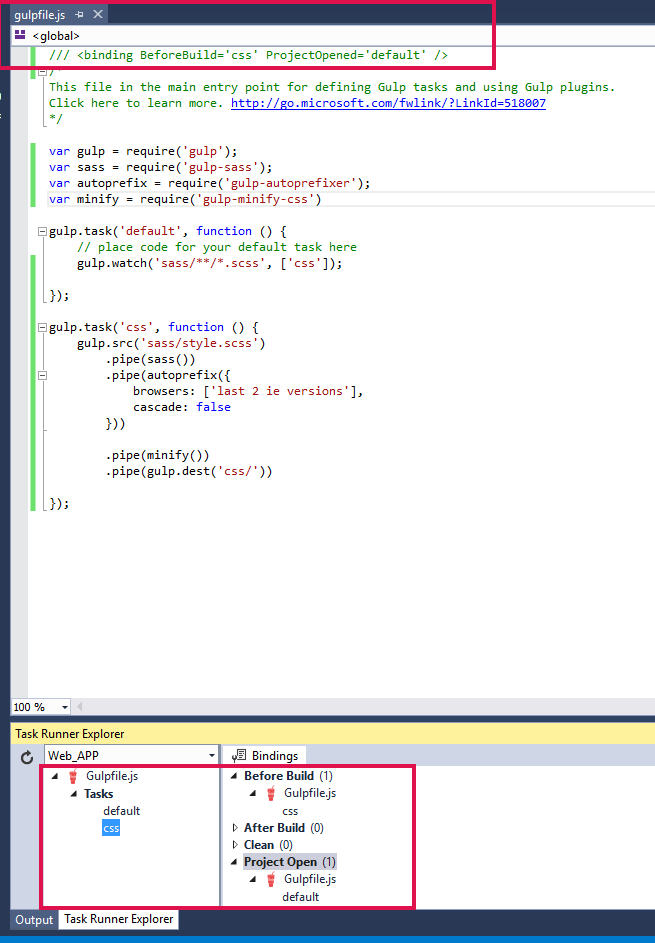Click the gulp icon under Project Open
Screen dimensions: 655x943
coord(270,879)
